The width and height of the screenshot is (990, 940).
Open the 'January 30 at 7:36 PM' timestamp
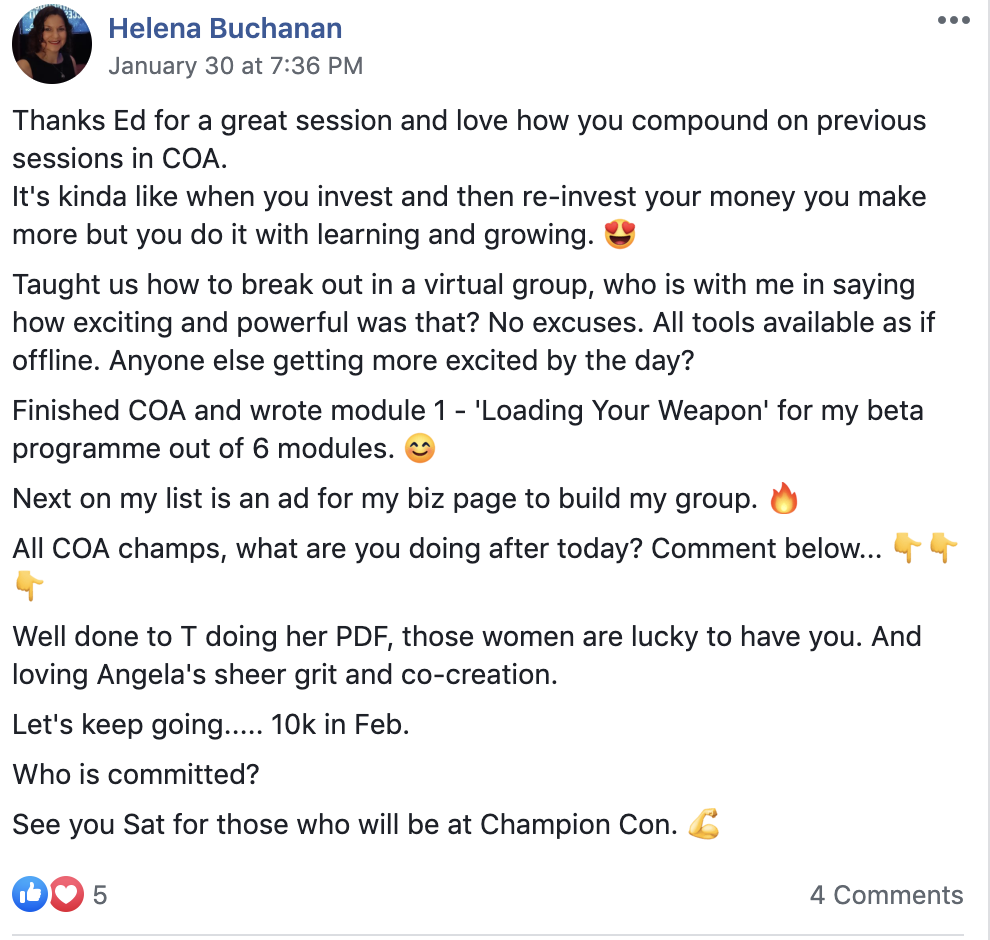235,66
